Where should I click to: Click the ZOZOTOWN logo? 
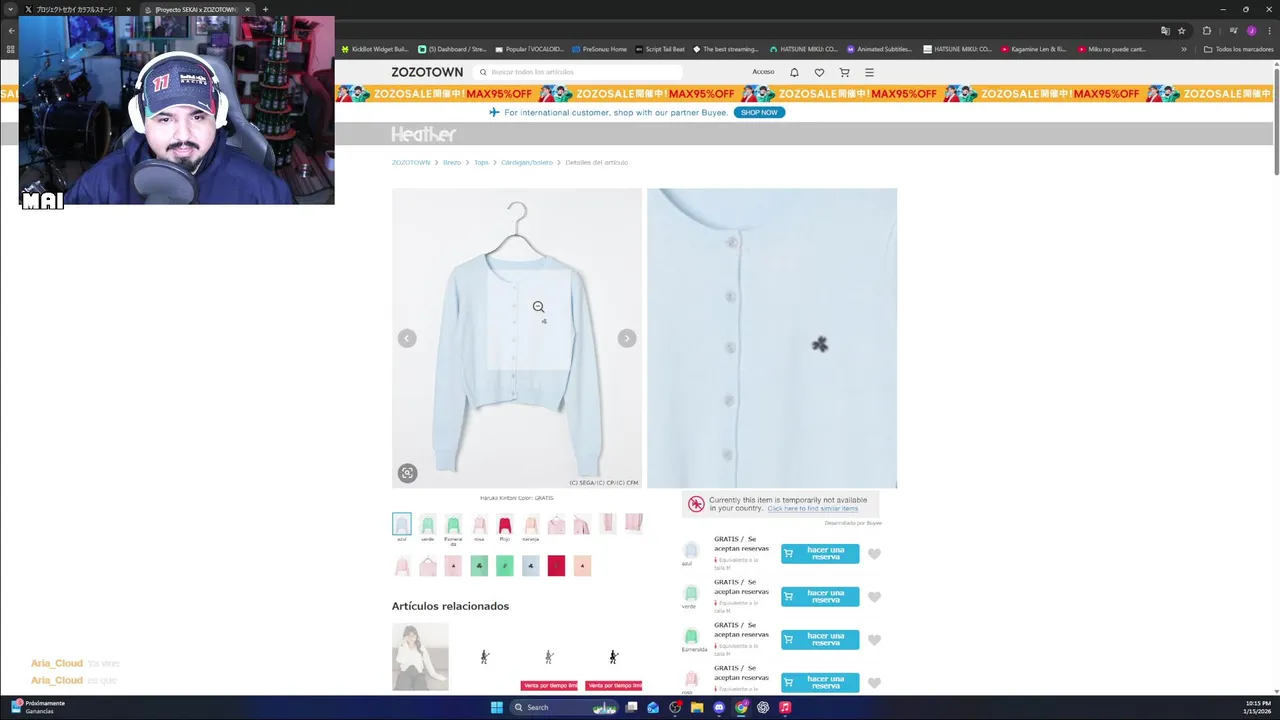click(x=427, y=72)
